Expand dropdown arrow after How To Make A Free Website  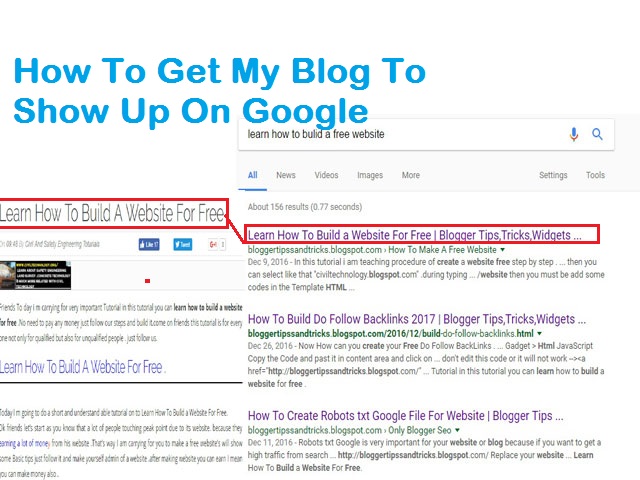[503, 249]
